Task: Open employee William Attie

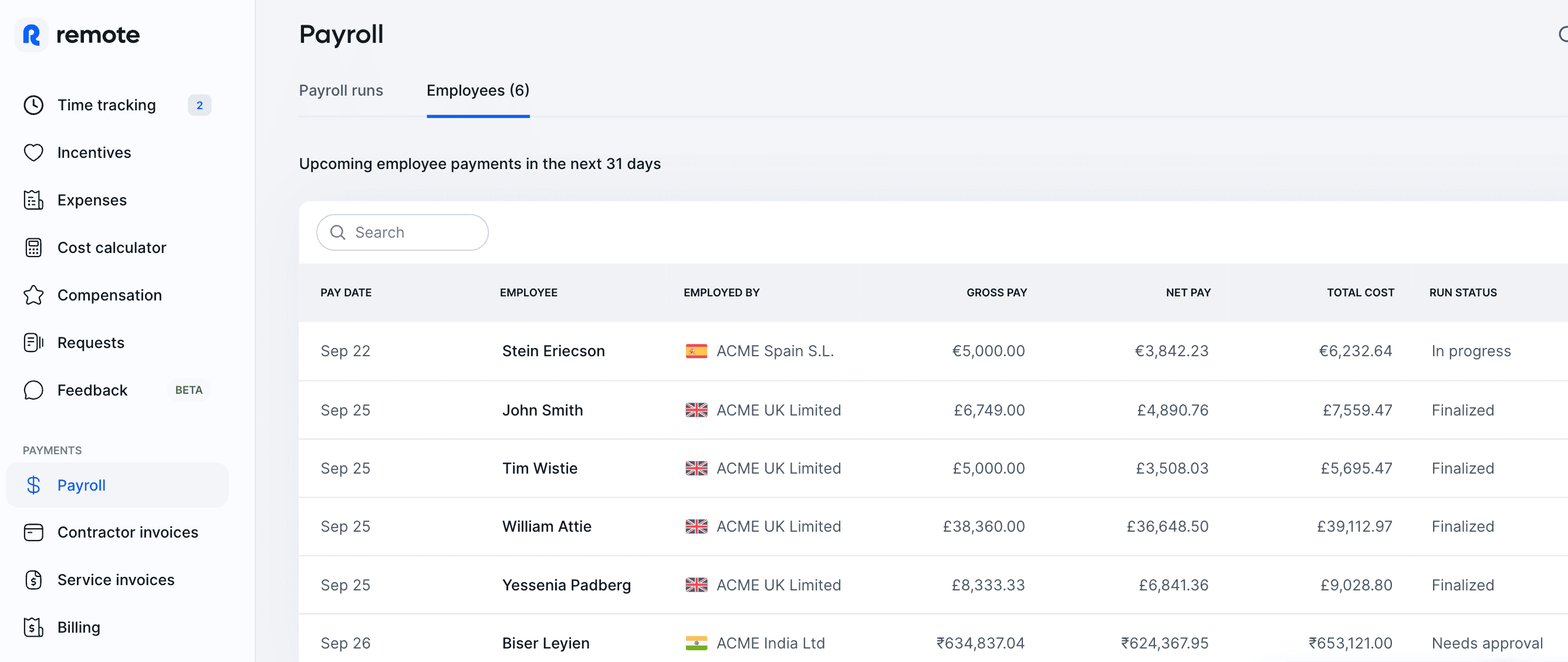Action: [546, 526]
